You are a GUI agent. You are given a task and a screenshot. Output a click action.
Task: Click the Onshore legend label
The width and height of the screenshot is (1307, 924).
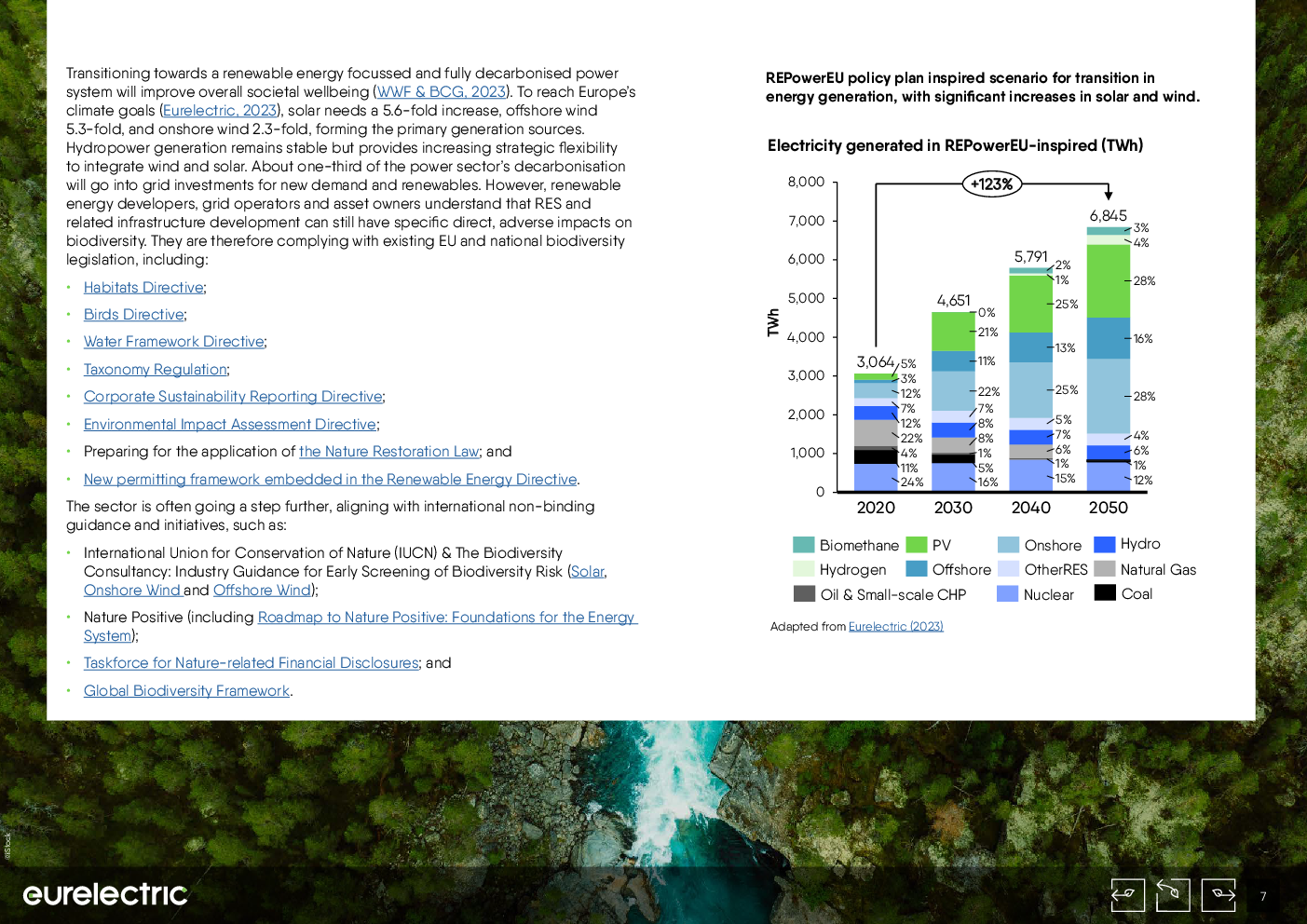pyautogui.click(x=1053, y=546)
